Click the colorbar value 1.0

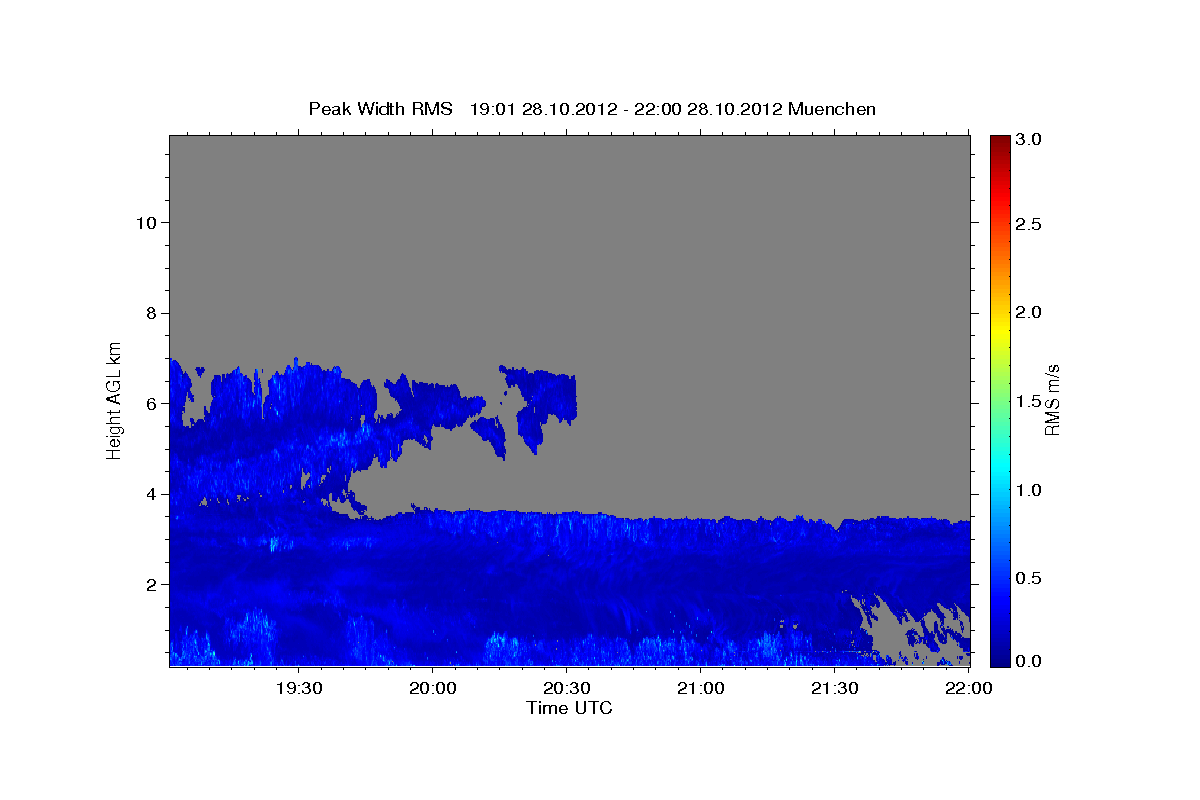pyautogui.click(x=1029, y=490)
